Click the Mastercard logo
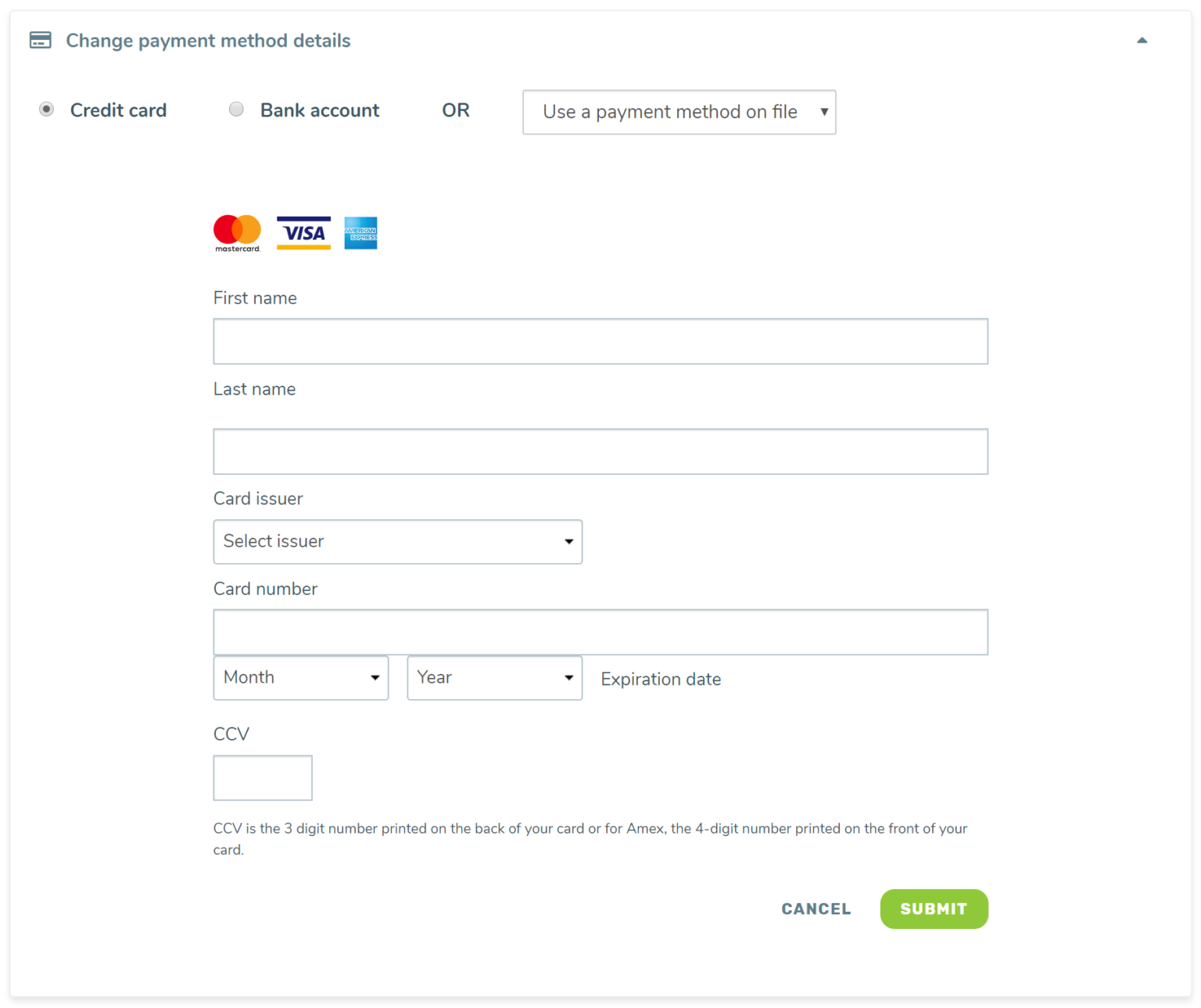Viewport: 1201px width, 1008px height. click(236, 232)
